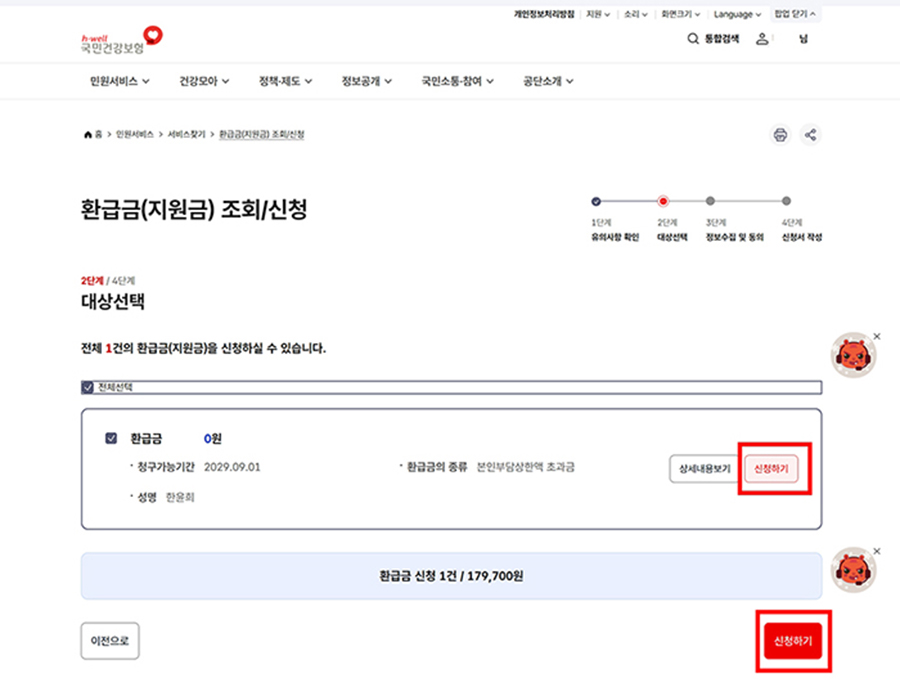Click the 2029.09.01 청구가능기간 date
The image size is (900, 696).
[232, 467]
